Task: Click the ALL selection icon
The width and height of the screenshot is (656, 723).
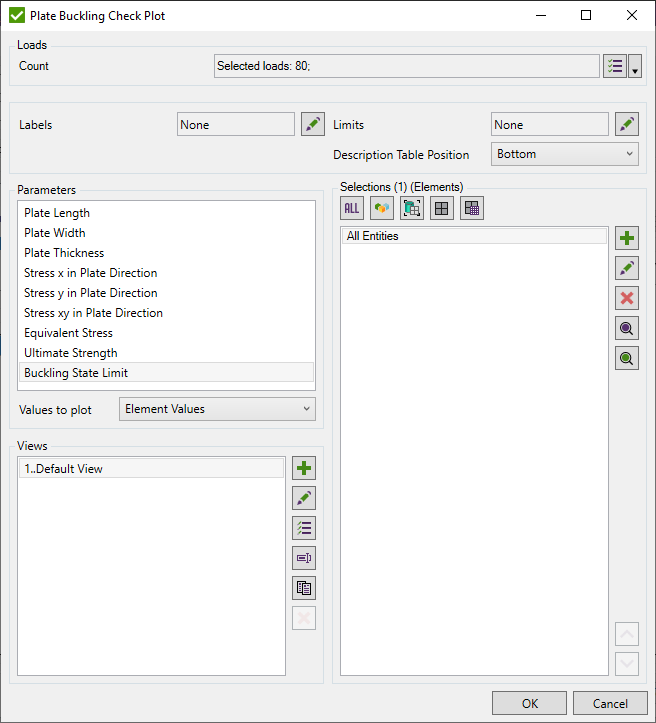Action: (x=352, y=208)
